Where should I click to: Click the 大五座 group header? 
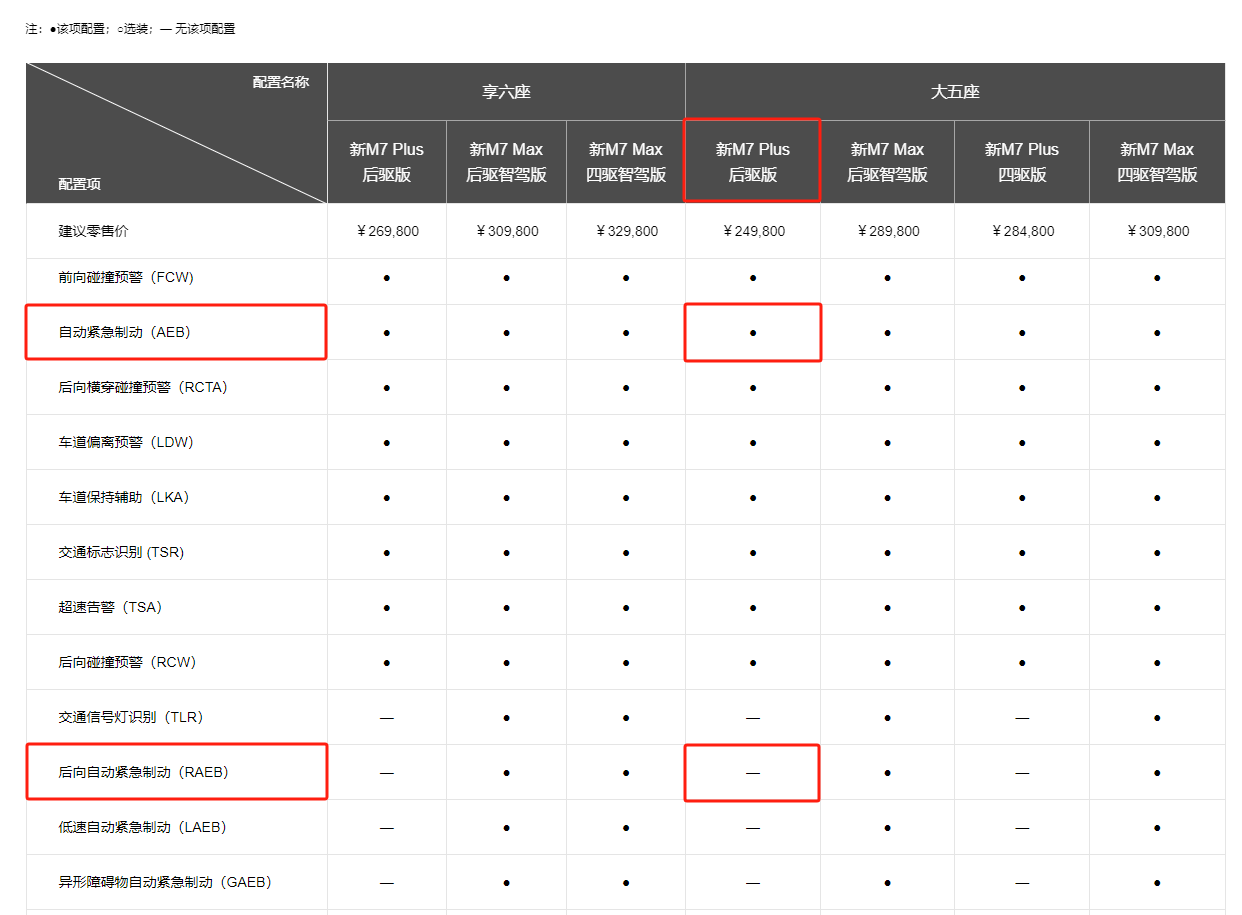pos(955,92)
